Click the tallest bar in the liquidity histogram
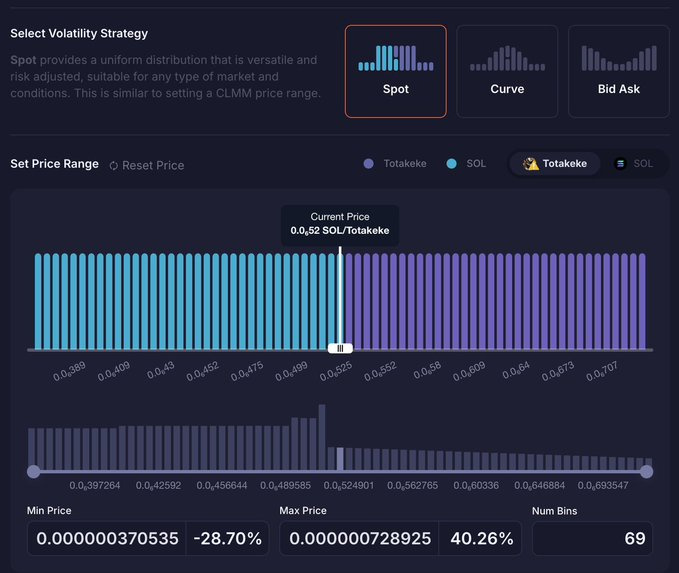Screen dimensions: 679x573 tap(322, 437)
